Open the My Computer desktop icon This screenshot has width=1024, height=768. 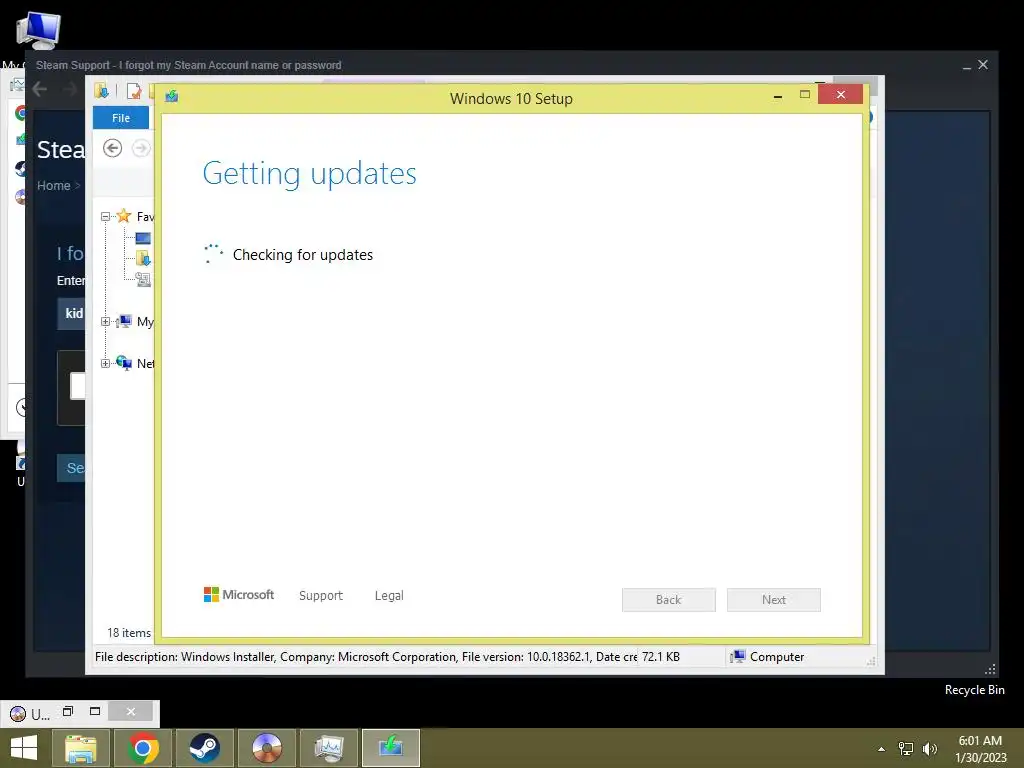coord(39,30)
